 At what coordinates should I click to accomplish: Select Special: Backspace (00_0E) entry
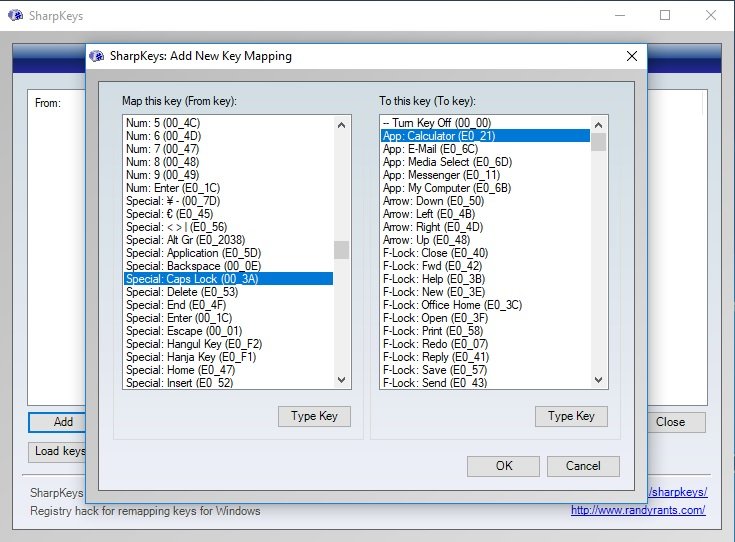pos(228,266)
